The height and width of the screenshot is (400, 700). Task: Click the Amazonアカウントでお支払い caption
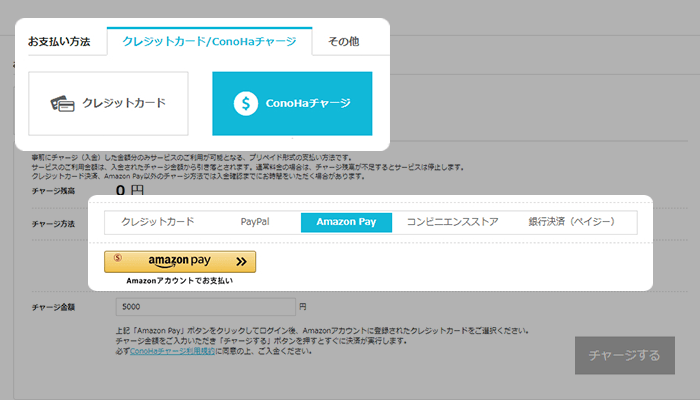(179, 281)
